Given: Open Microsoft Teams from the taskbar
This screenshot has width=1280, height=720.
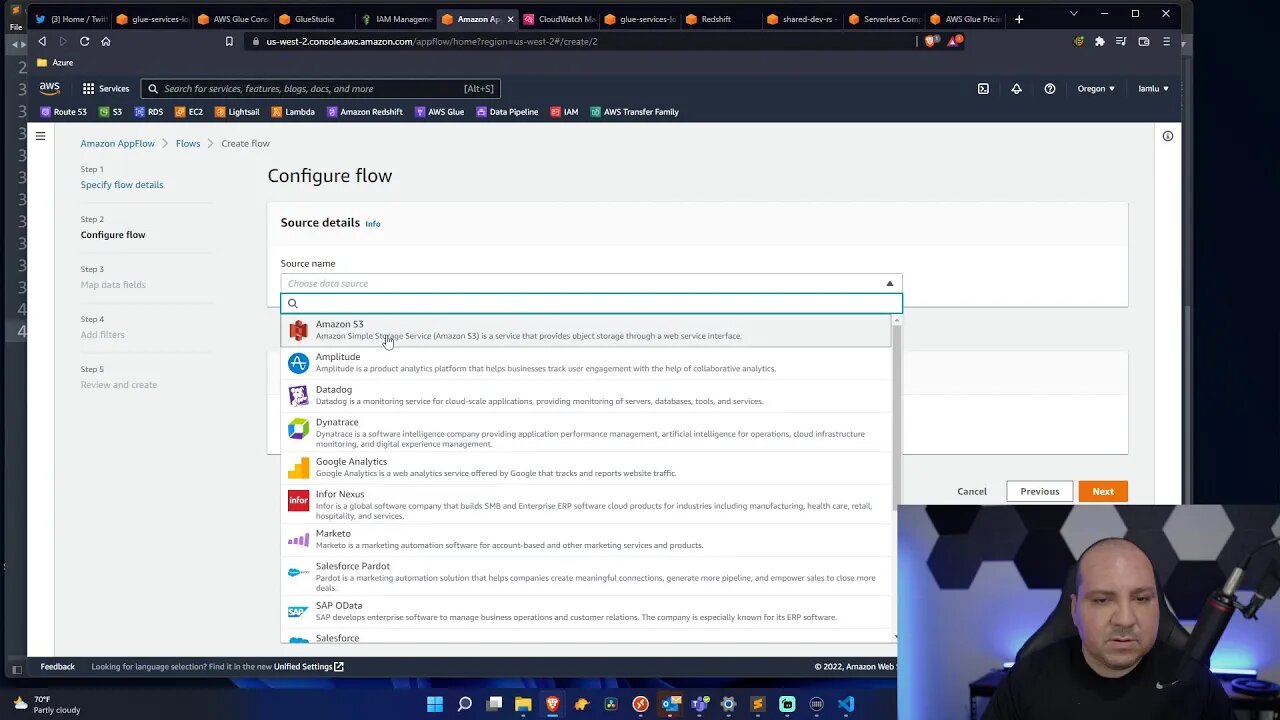Looking at the screenshot, I should [x=699, y=704].
